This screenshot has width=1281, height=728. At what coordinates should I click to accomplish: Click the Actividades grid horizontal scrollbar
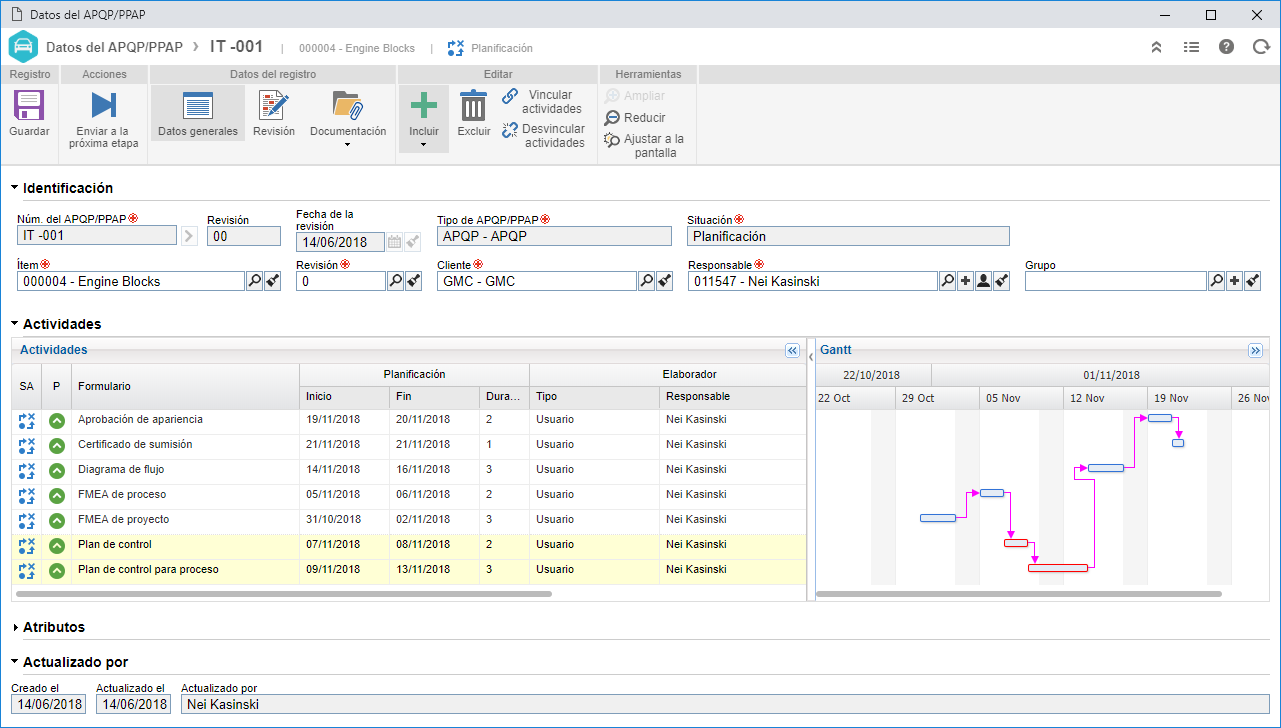(282, 594)
